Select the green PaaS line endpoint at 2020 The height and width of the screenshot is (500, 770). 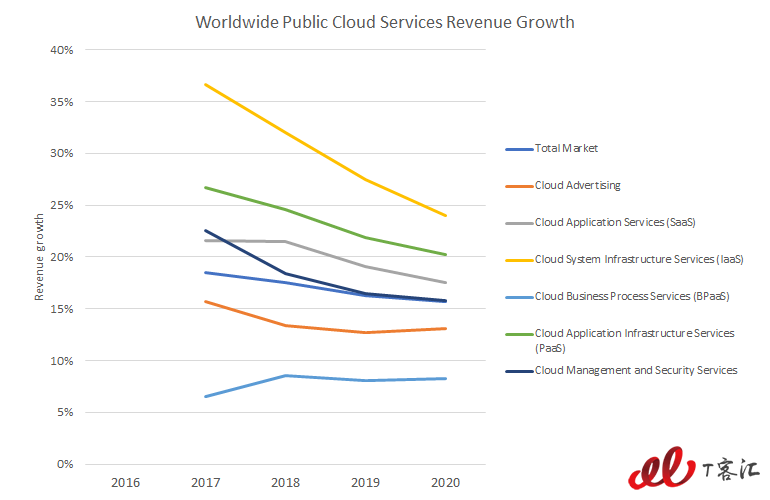coord(445,254)
